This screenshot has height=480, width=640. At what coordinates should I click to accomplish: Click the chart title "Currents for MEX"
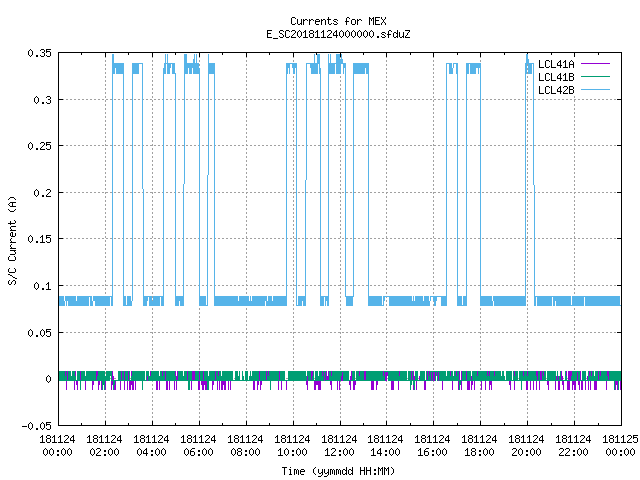pyautogui.click(x=338, y=21)
